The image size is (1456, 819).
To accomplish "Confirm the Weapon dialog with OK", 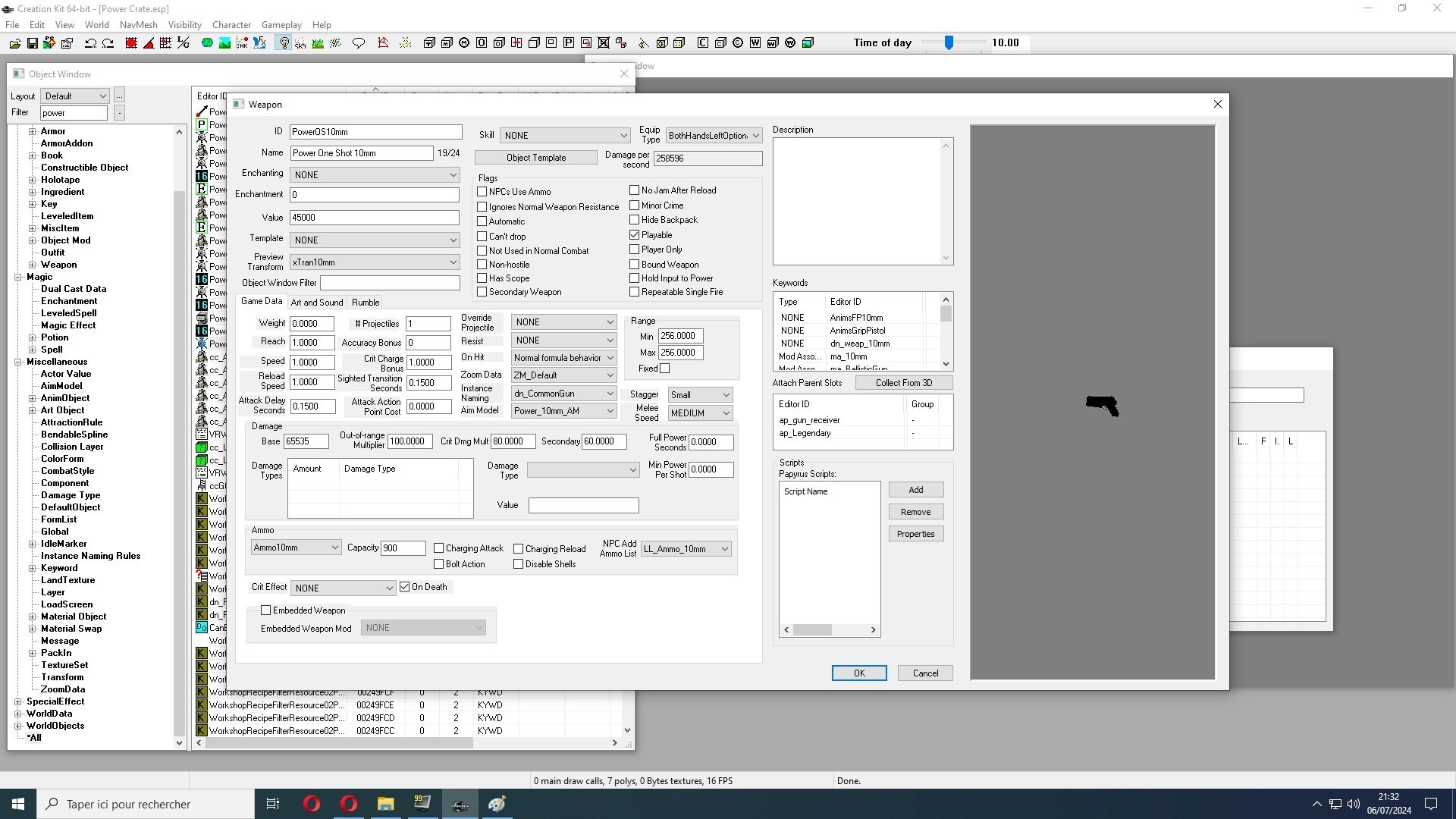I will (859, 673).
